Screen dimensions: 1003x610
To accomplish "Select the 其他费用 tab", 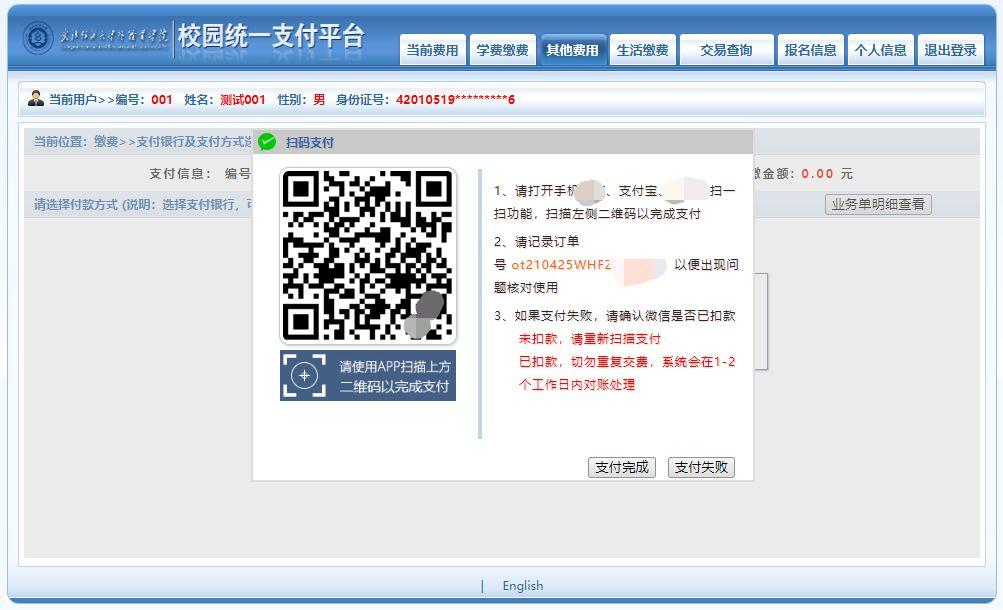I will [x=573, y=50].
